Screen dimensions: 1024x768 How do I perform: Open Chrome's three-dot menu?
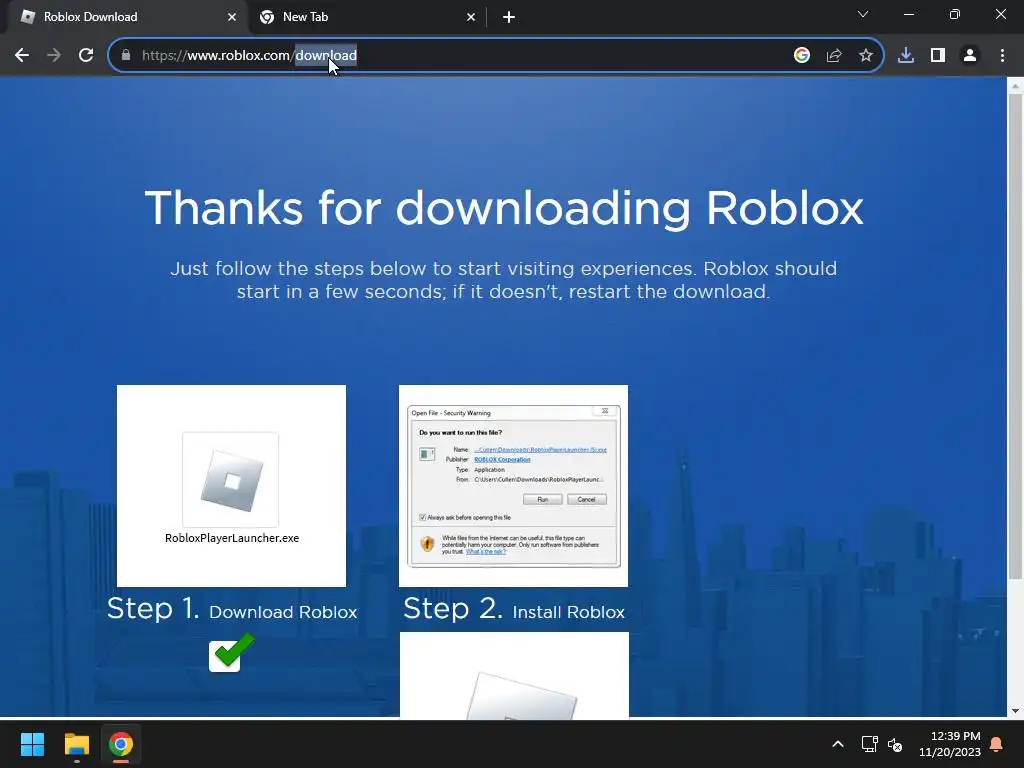[1002, 56]
